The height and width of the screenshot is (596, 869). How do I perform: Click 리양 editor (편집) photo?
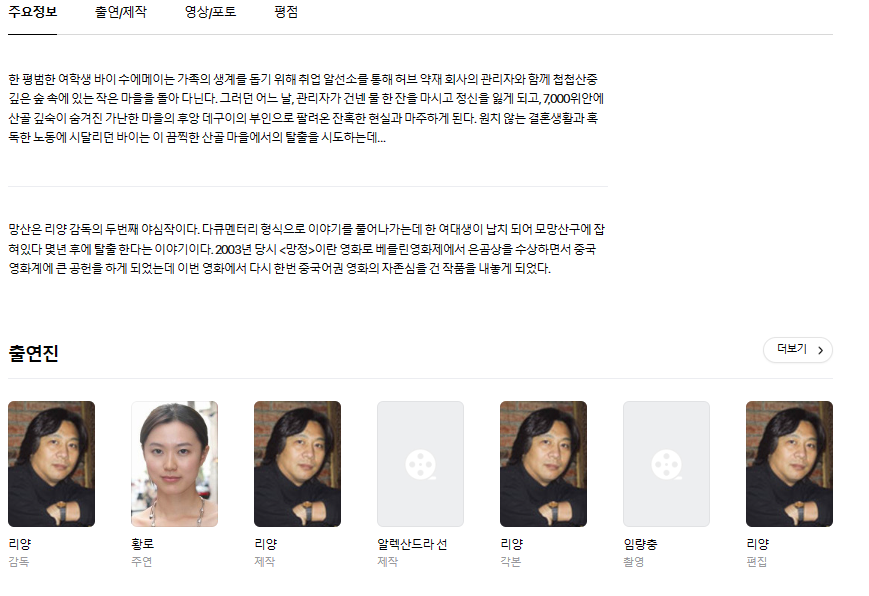(790, 464)
